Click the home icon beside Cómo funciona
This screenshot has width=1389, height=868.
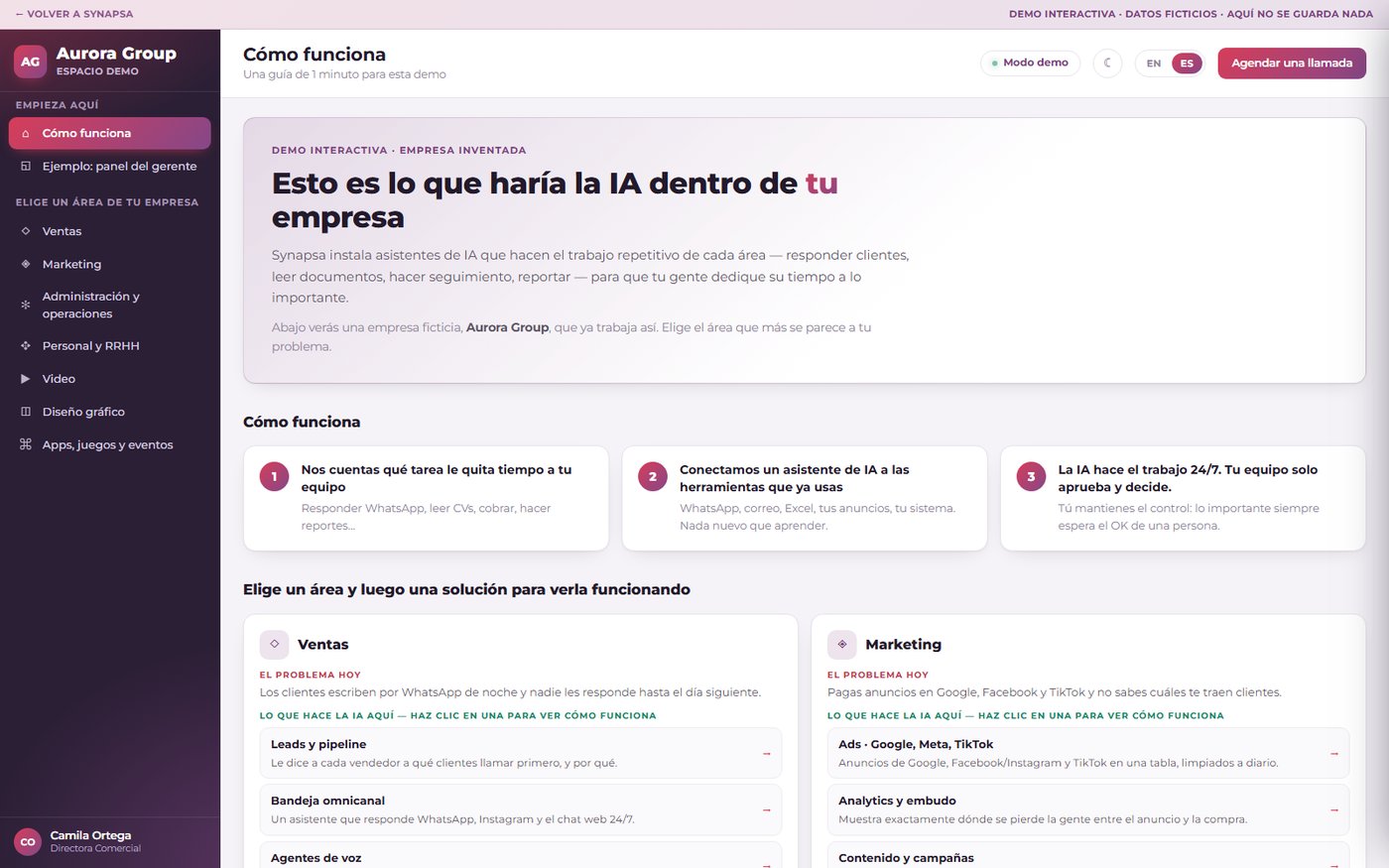point(26,133)
